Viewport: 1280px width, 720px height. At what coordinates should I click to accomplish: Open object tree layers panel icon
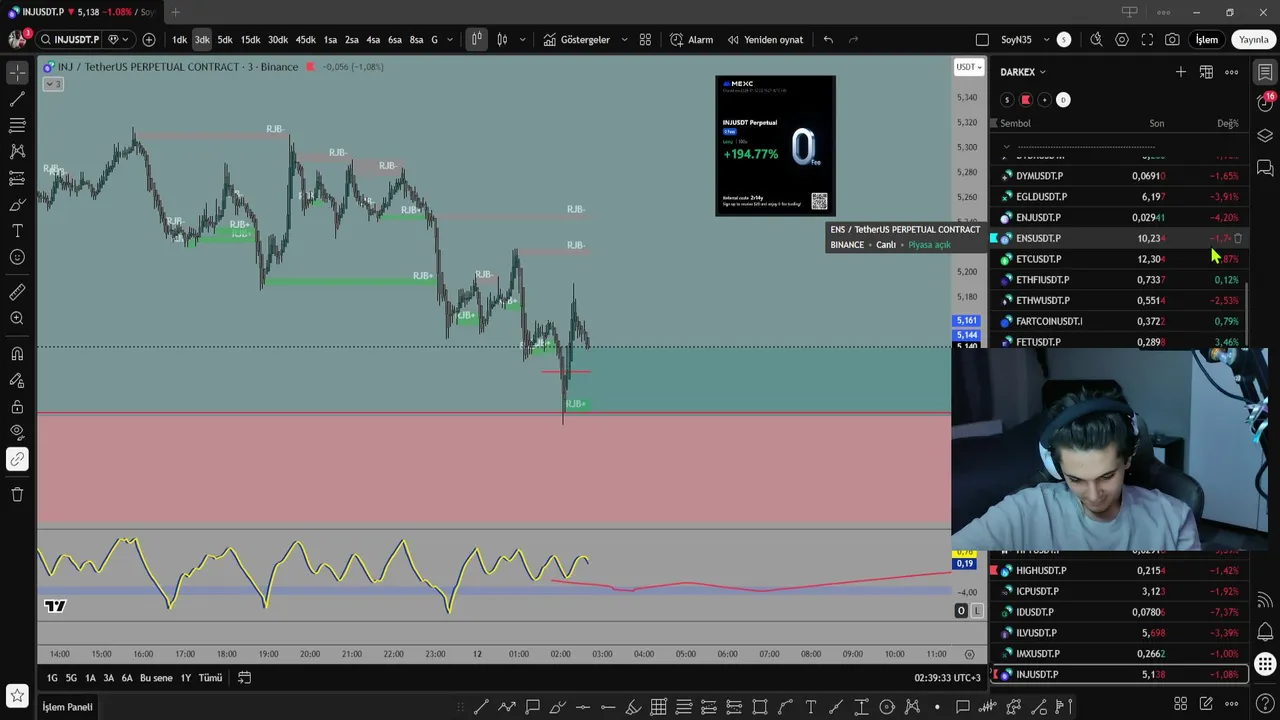coord(1265,136)
